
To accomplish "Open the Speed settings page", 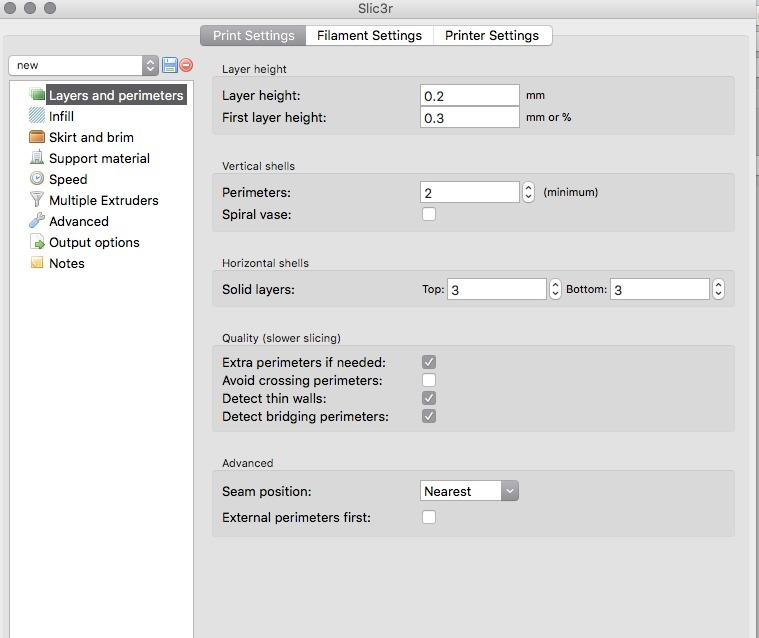I will click(x=68, y=180).
